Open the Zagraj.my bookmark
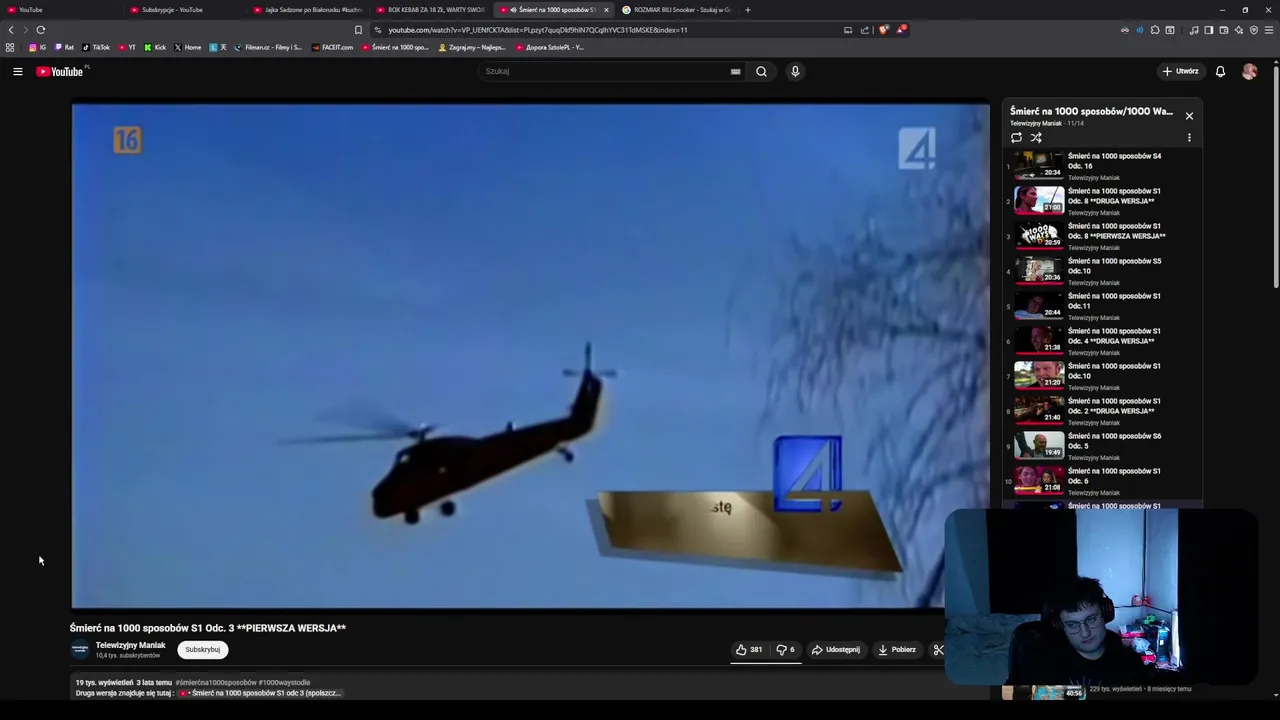 [472, 47]
